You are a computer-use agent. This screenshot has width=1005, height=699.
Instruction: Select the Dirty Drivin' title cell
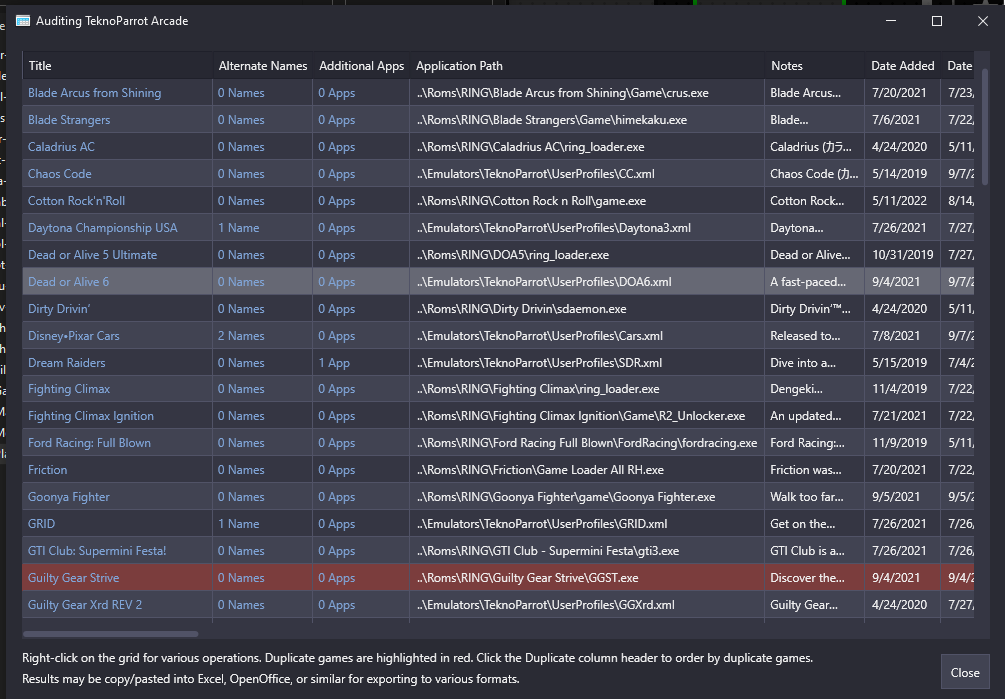(117, 308)
